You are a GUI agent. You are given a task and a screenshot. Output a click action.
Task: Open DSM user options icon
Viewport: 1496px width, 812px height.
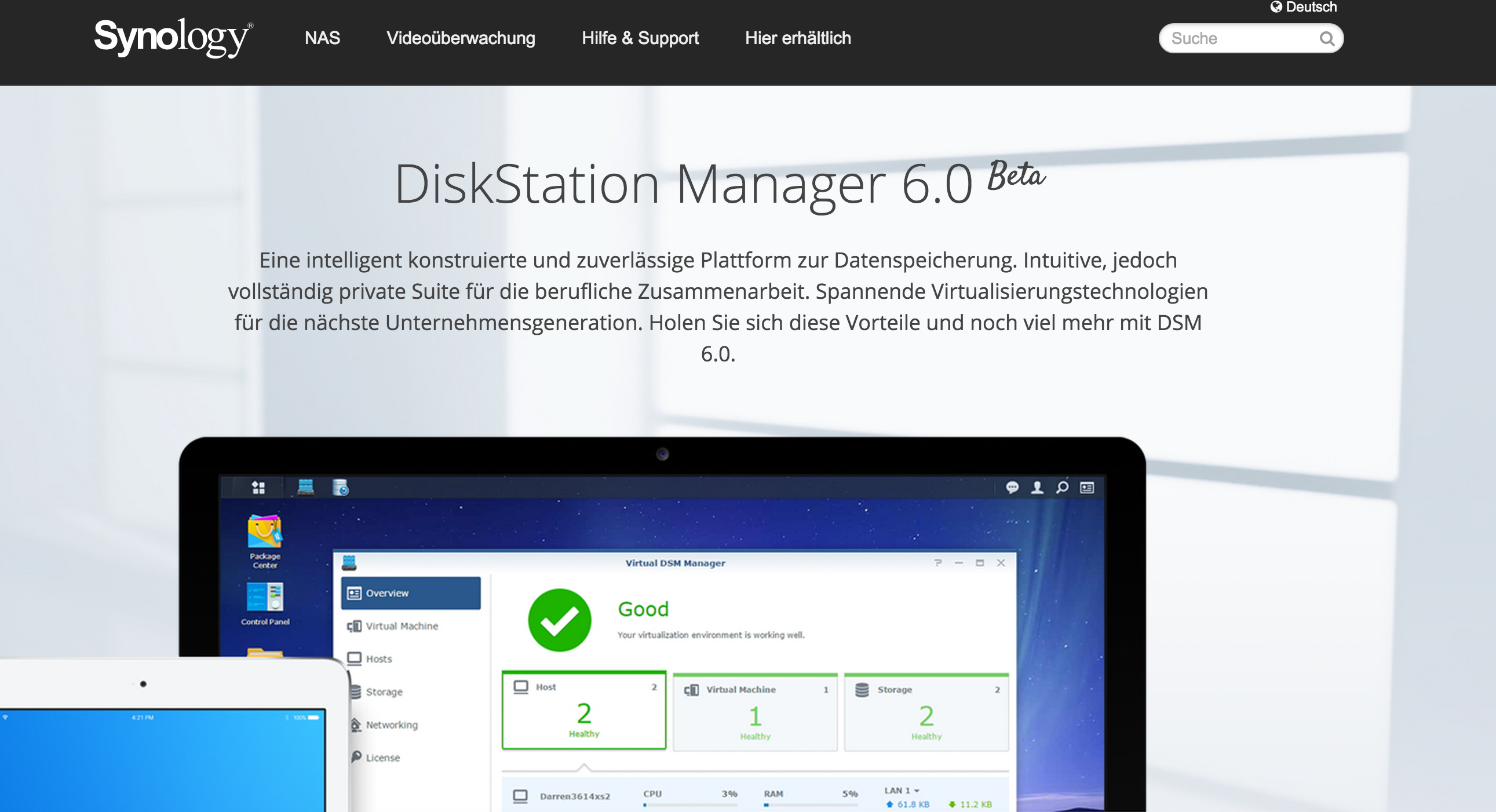1037,487
